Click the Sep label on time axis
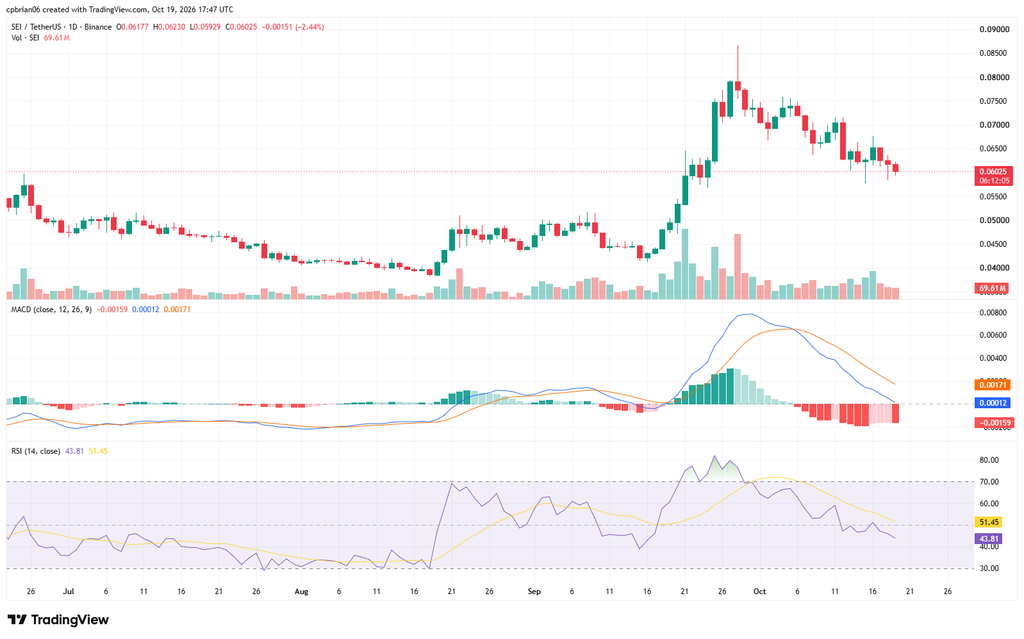The height and width of the screenshot is (639, 1024). pos(534,591)
